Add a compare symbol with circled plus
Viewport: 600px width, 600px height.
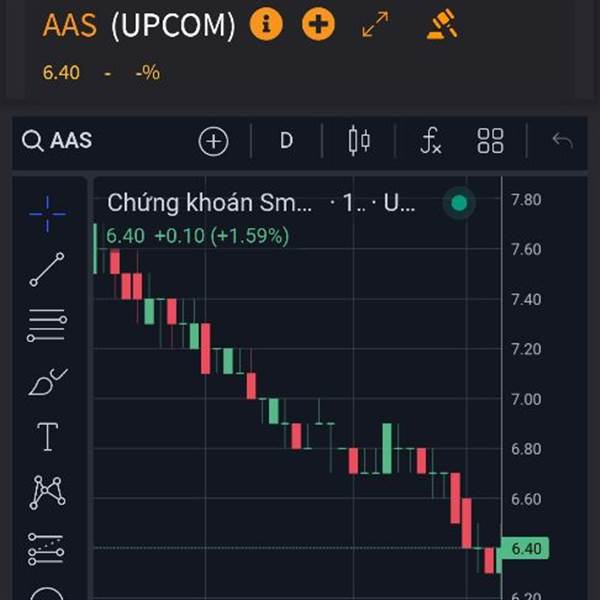(214, 141)
